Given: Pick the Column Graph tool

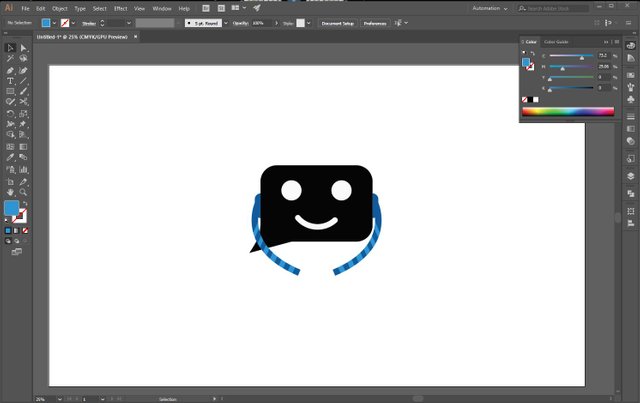Looking at the screenshot, I should coord(23,169).
